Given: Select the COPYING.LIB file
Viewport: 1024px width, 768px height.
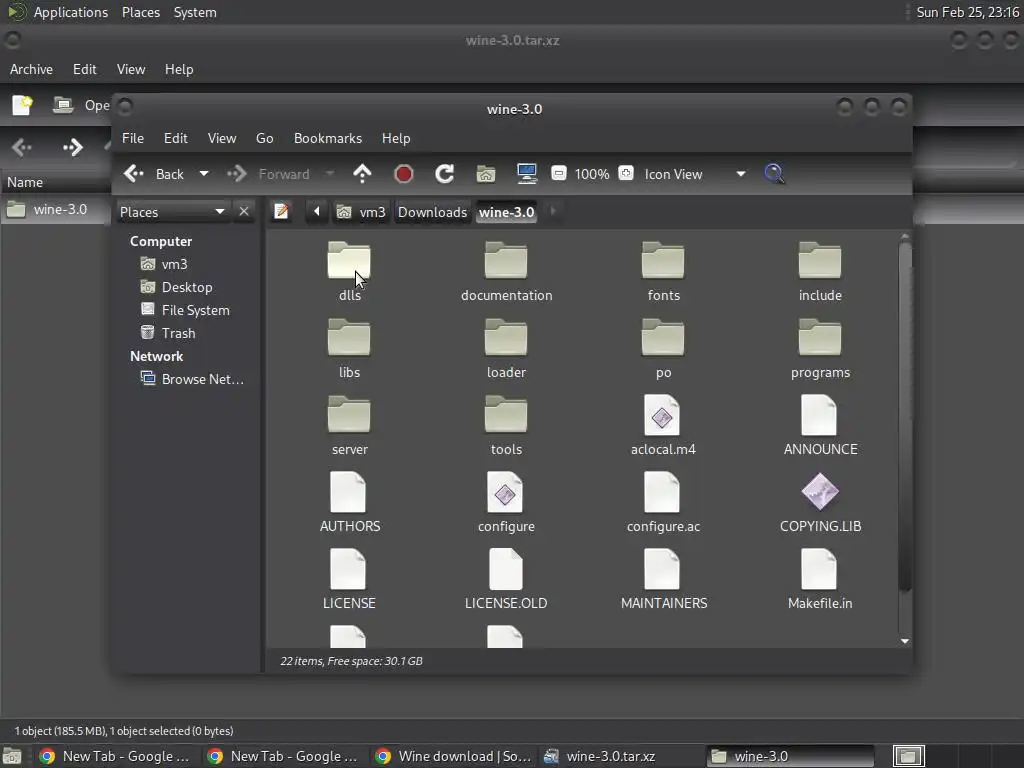Looking at the screenshot, I should (820, 502).
